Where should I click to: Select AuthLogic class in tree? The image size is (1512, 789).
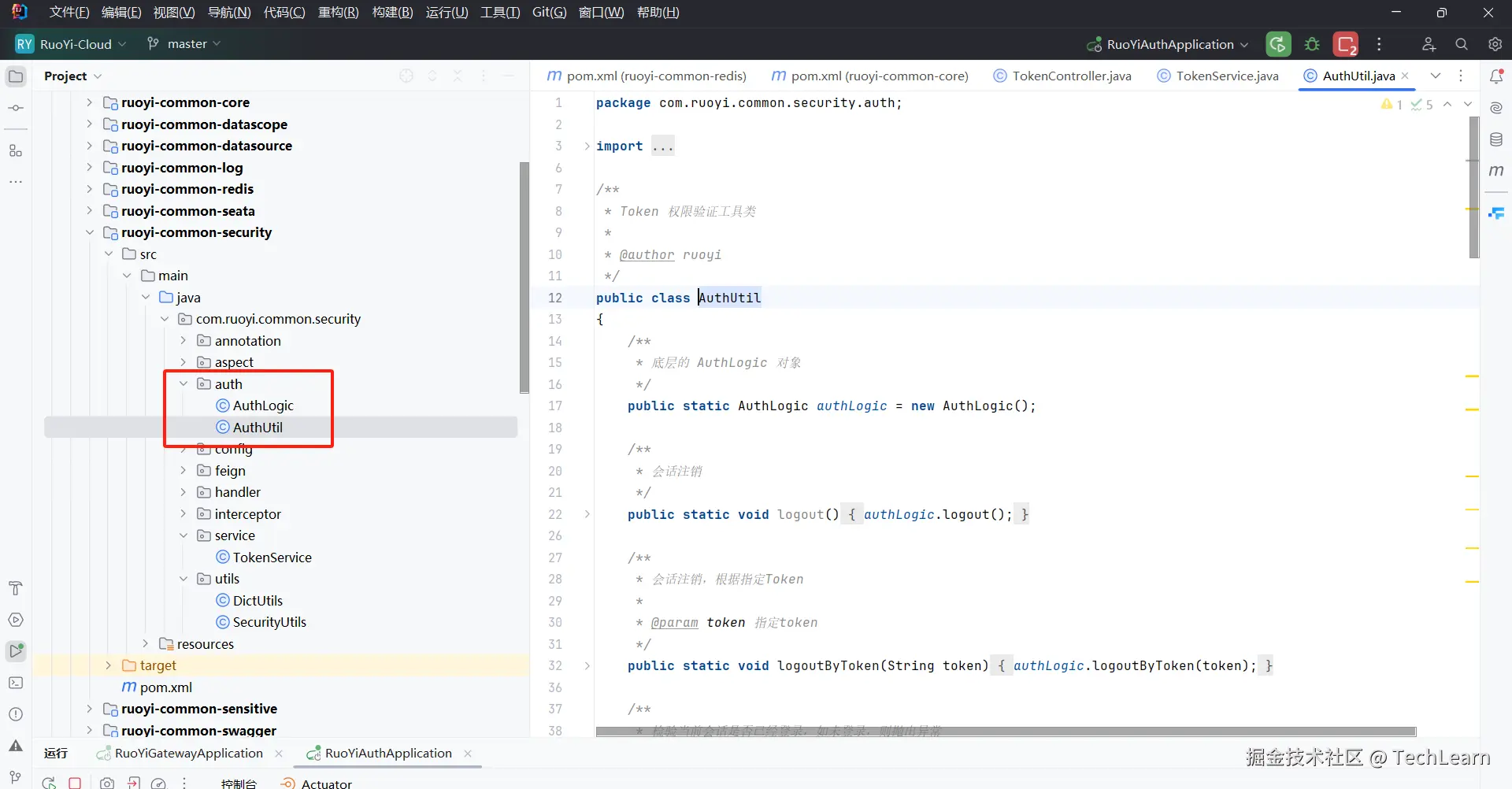[263, 406]
